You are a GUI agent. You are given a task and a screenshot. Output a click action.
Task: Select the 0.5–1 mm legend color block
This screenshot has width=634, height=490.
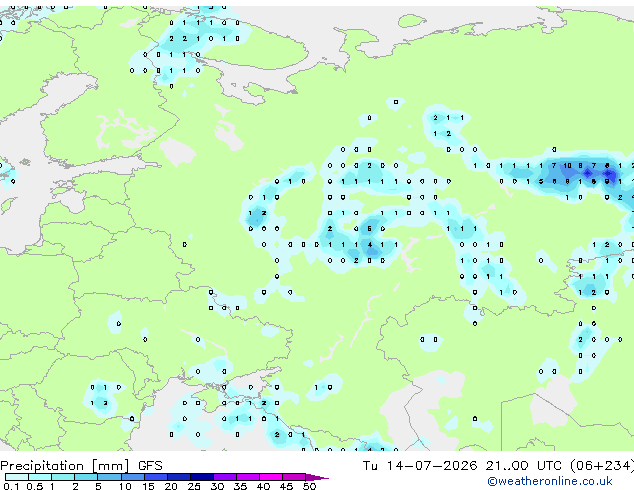coord(40,477)
